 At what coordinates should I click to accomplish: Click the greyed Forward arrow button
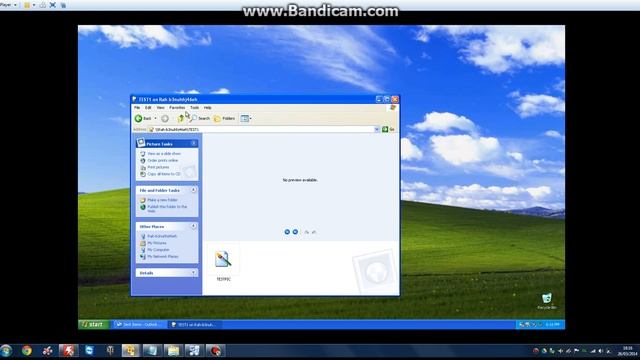click(164, 118)
